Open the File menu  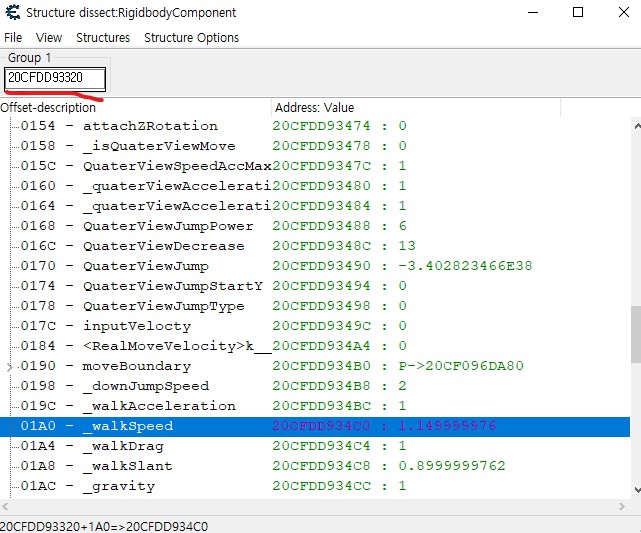tap(13, 37)
